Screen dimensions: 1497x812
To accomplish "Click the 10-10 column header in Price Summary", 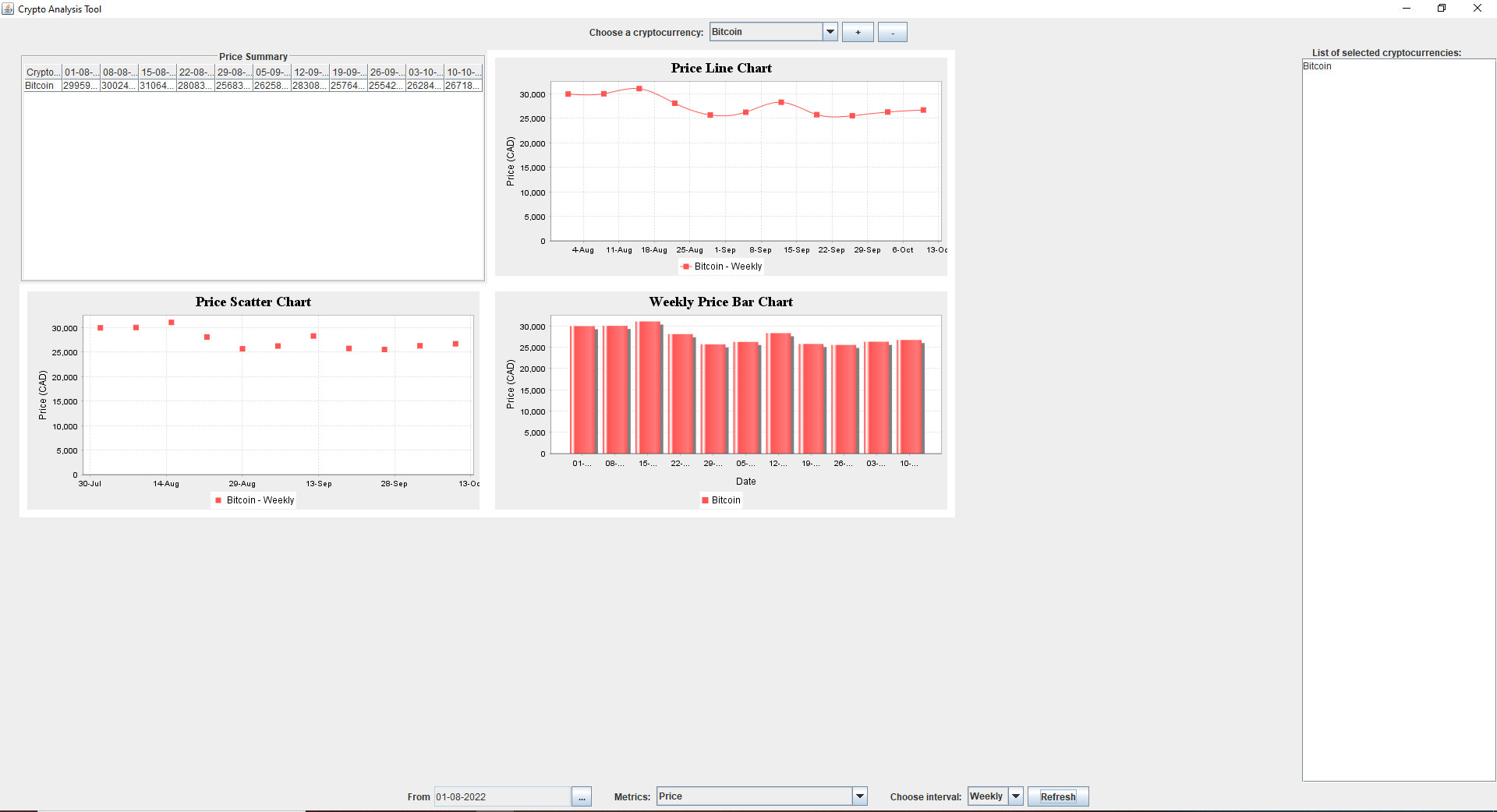I will [463, 72].
